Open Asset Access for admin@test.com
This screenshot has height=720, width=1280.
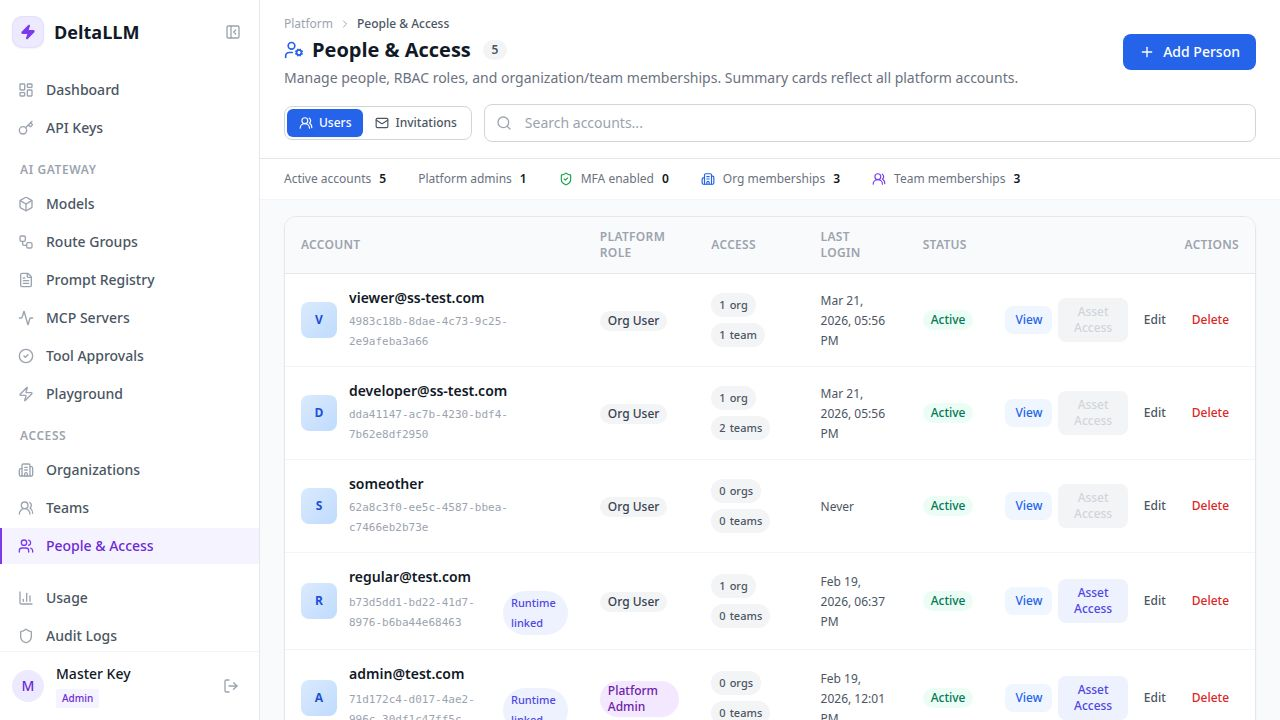tap(1093, 698)
